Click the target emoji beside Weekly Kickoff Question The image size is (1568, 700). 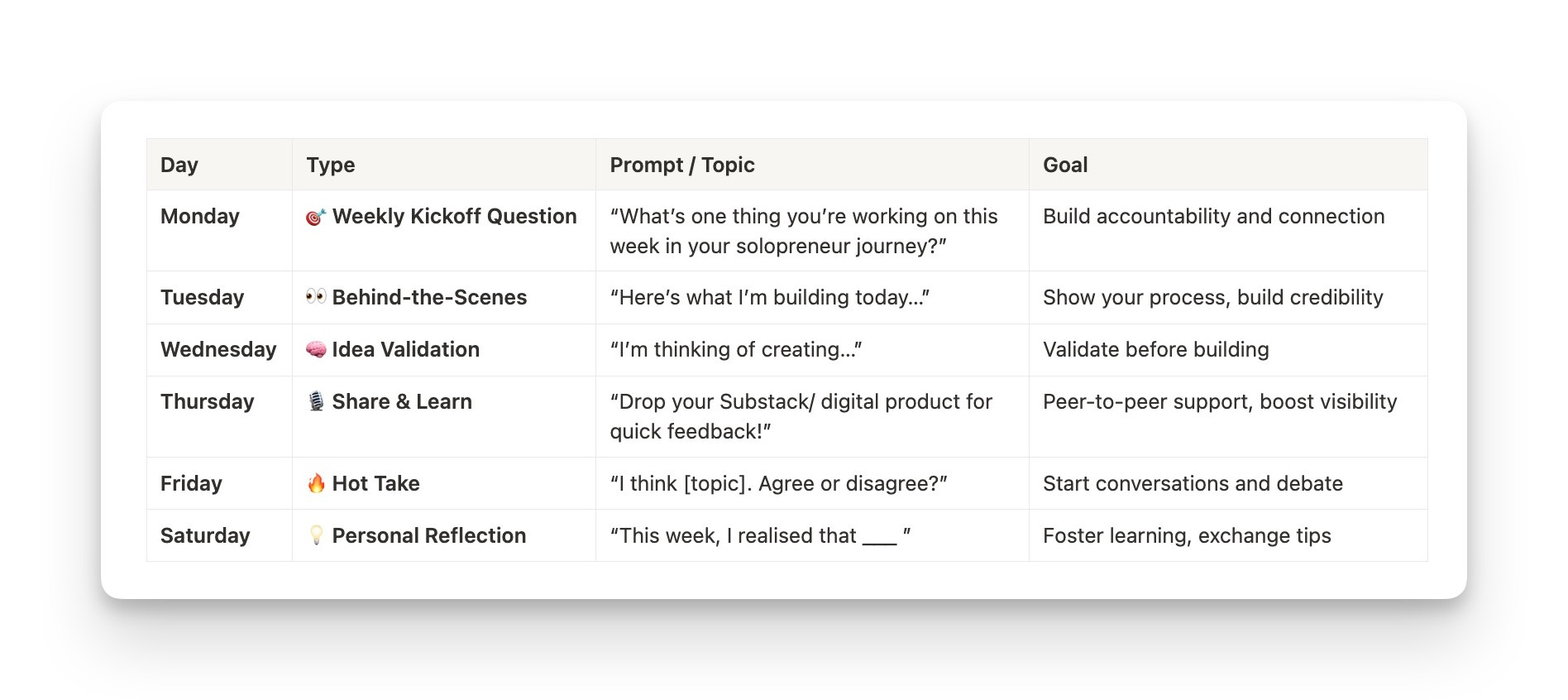(x=316, y=218)
